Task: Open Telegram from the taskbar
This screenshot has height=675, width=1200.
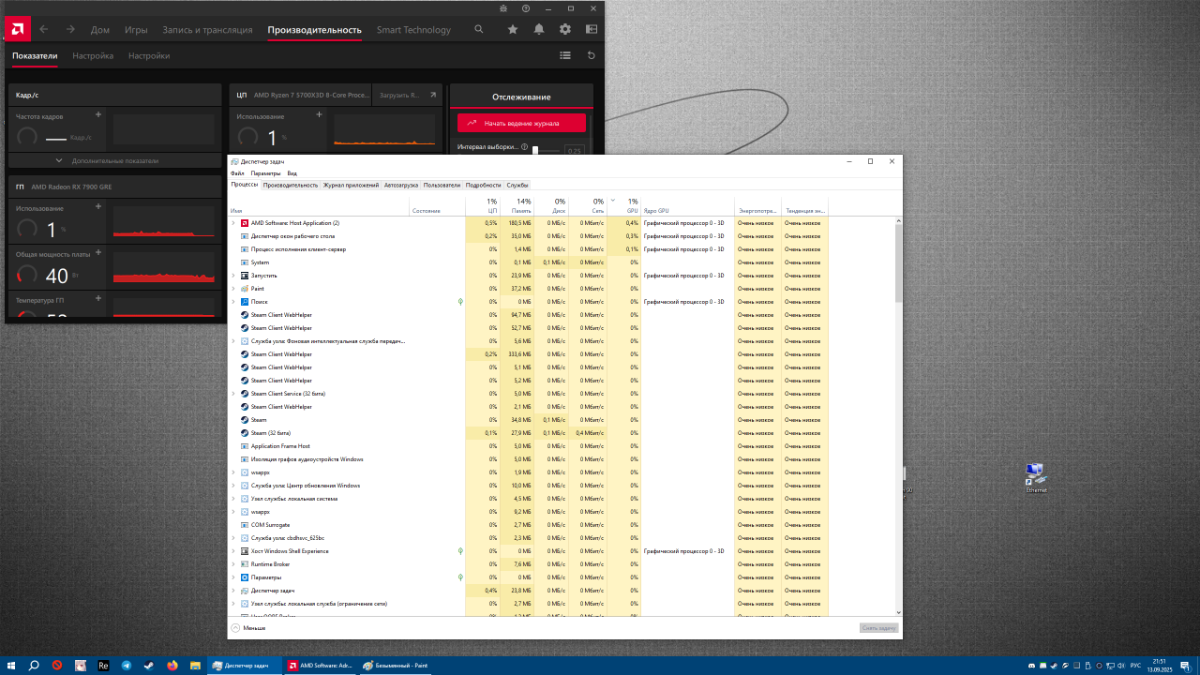Action: [126, 665]
